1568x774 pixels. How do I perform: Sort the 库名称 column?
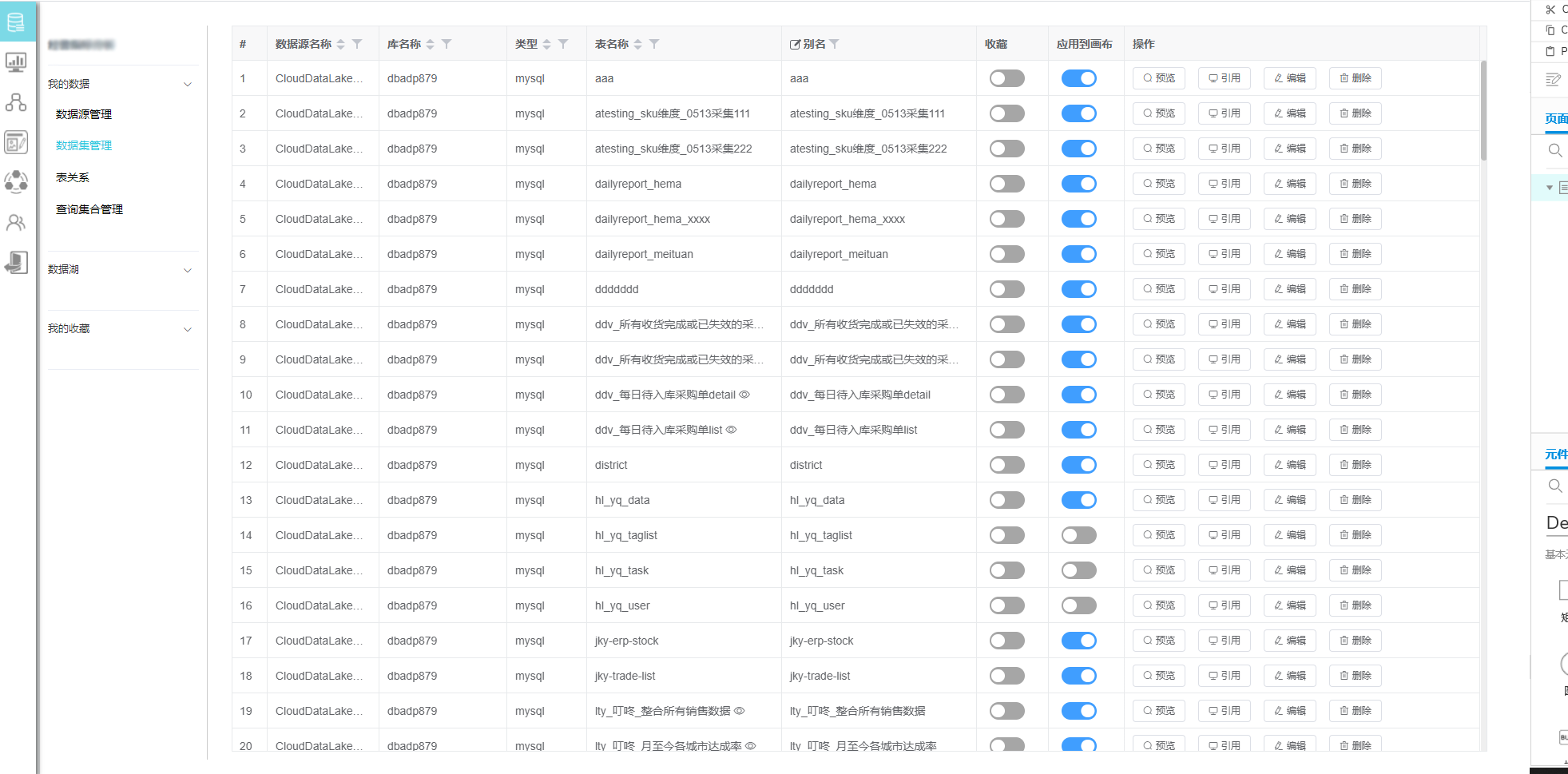point(430,44)
